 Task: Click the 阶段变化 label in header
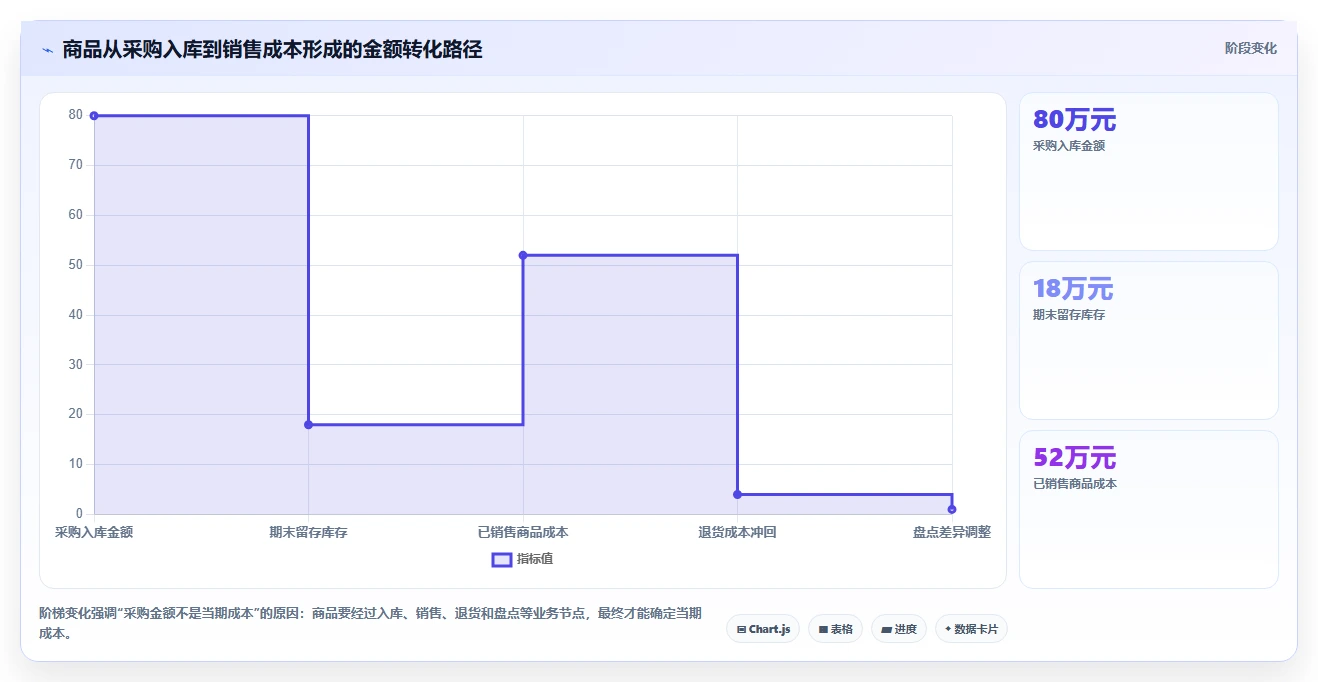pyautogui.click(x=1250, y=48)
